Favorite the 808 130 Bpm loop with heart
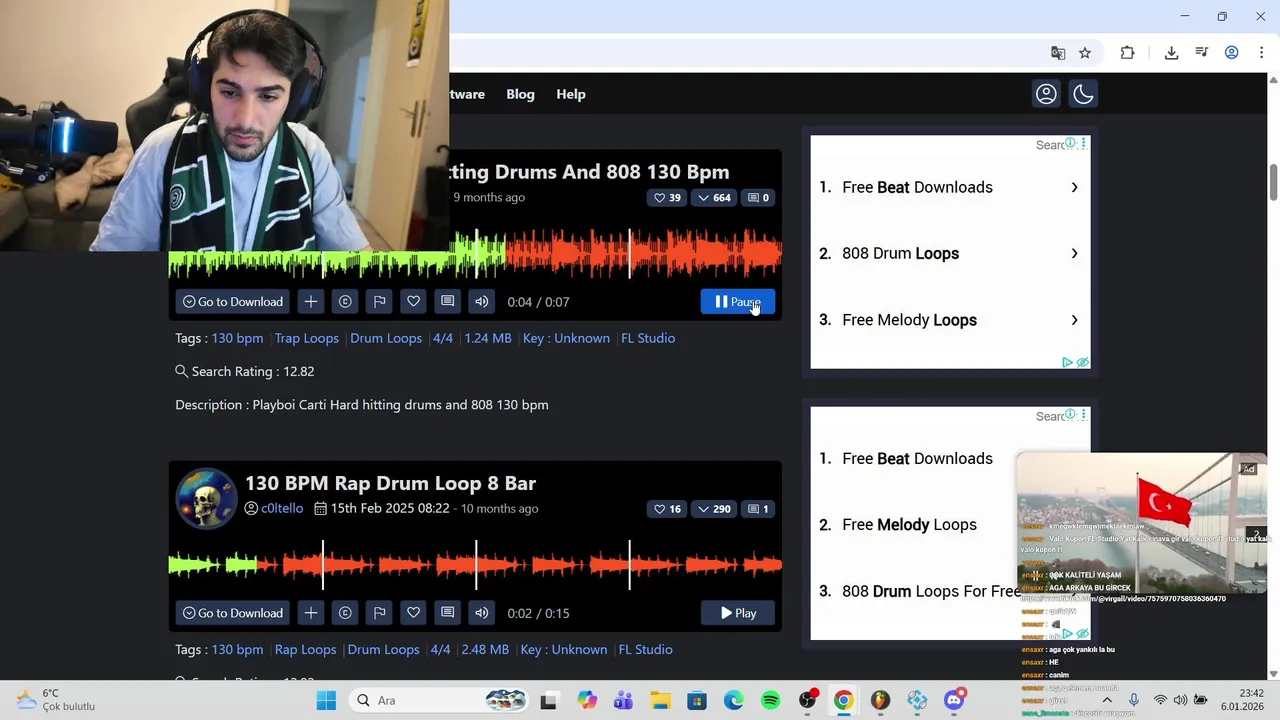1280x720 pixels. pyautogui.click(x=413, y=302)
